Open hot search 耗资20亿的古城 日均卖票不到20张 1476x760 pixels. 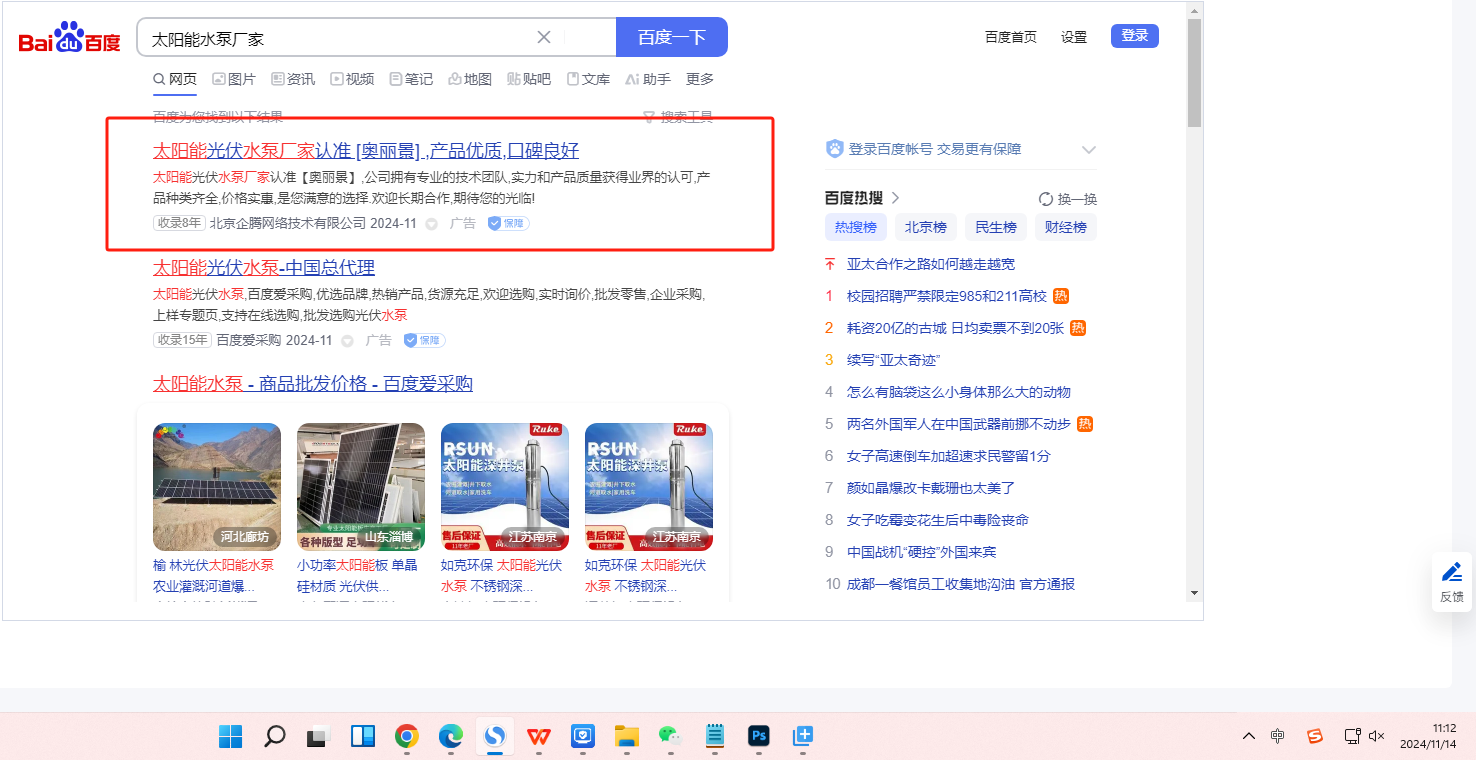tap(956, 328)
